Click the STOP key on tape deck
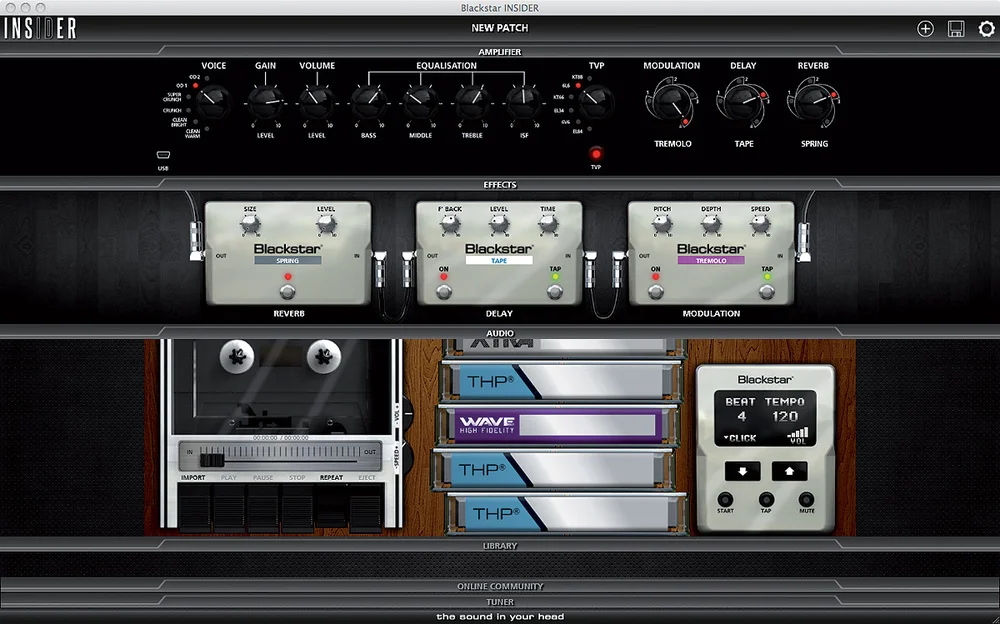Viewport: 1000px width, 624px height. tap(297, 507)
